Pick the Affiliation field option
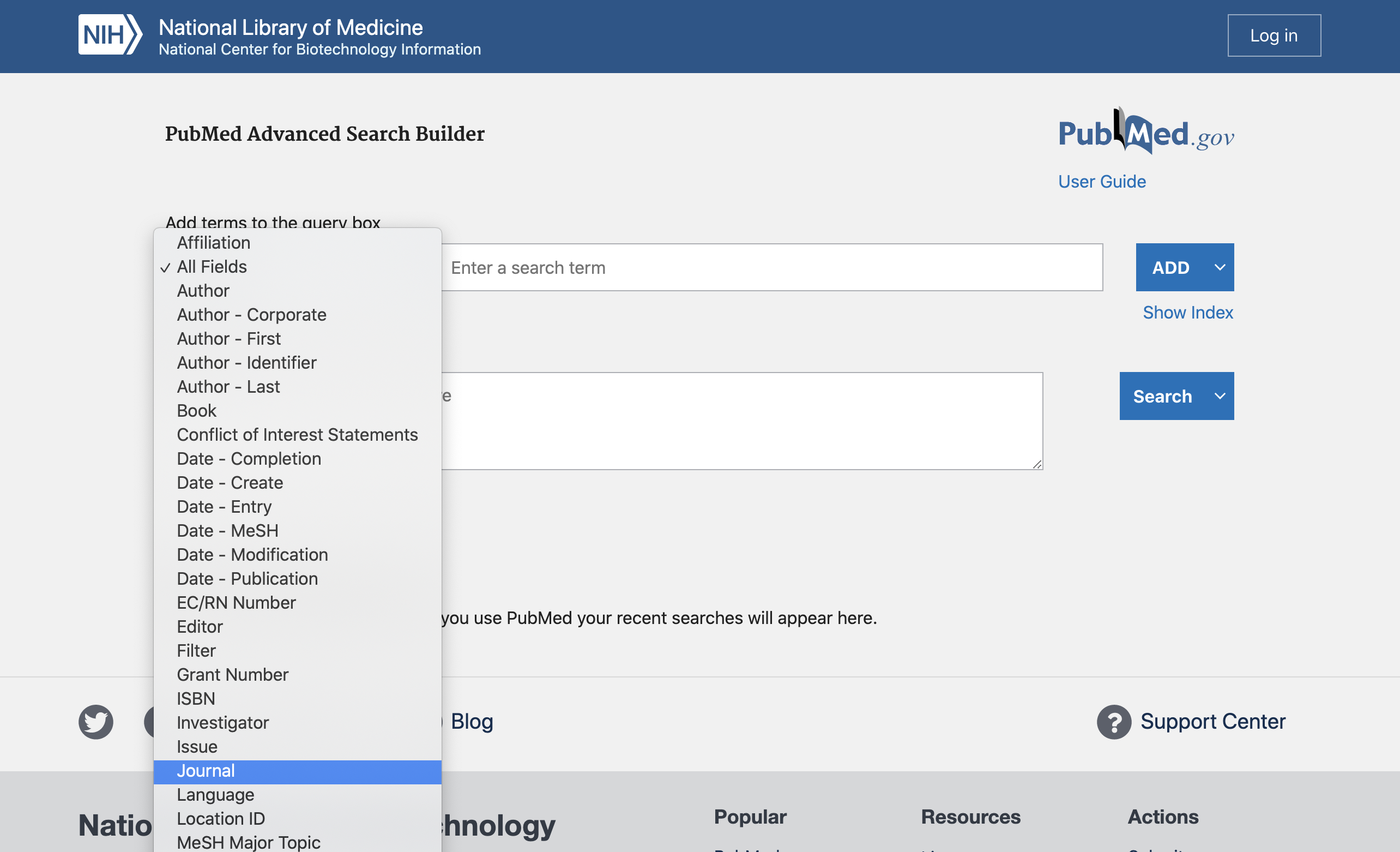The height and width of the screenshot is (852, 1400). [x=214, y=243]
